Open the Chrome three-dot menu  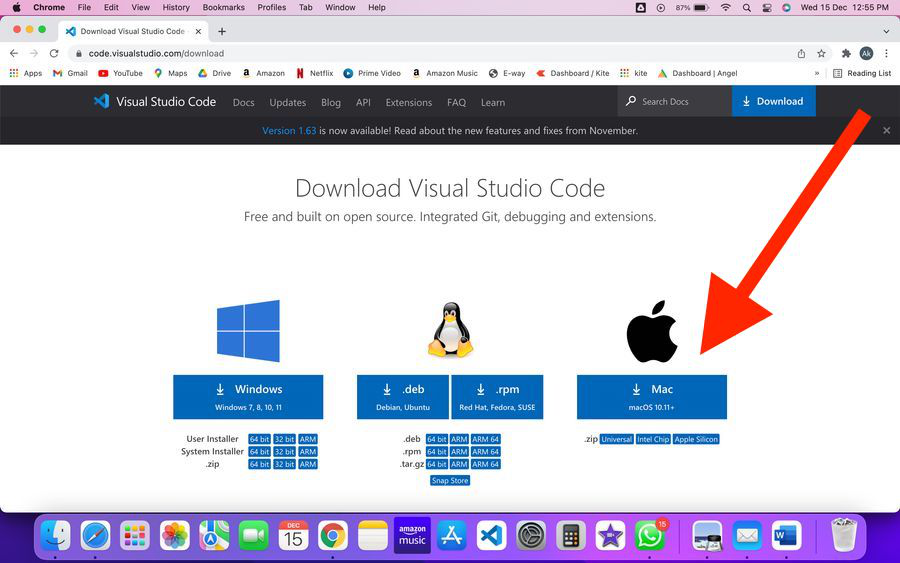click(886, 53)
